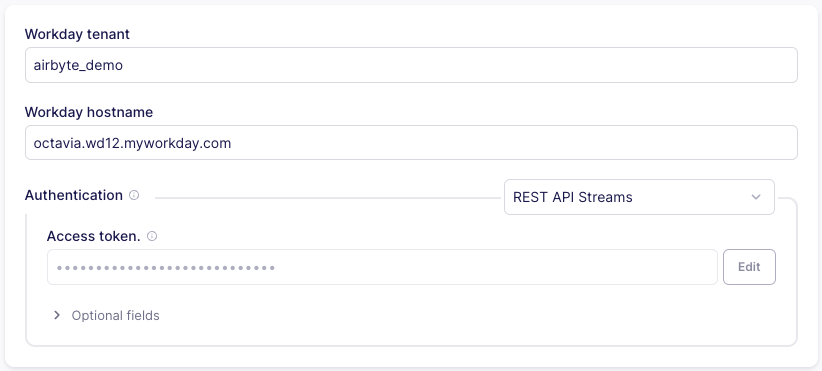Click the masked Access token field

pyautogui.click(x=382, y=267)
